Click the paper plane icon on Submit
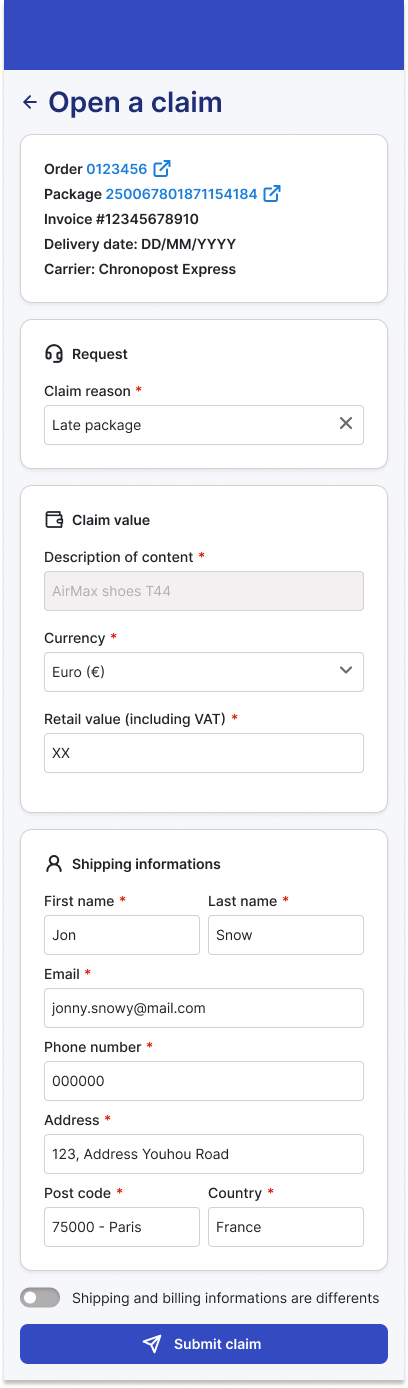Image resolution: width=408 pixels, height=1388 pixels. click(152, 1344)
